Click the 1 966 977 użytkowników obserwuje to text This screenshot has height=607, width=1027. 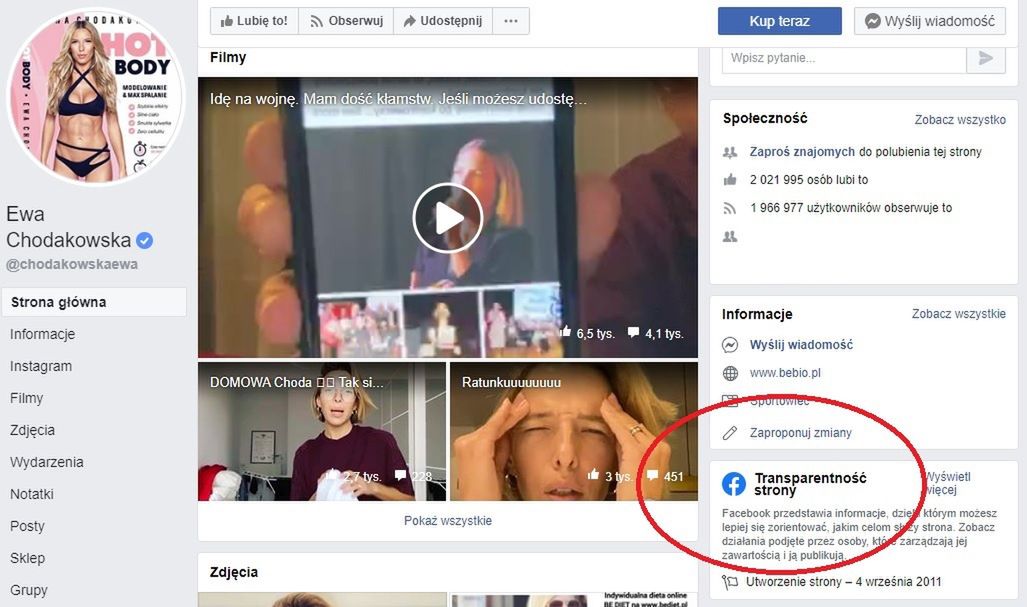[851, 208]
